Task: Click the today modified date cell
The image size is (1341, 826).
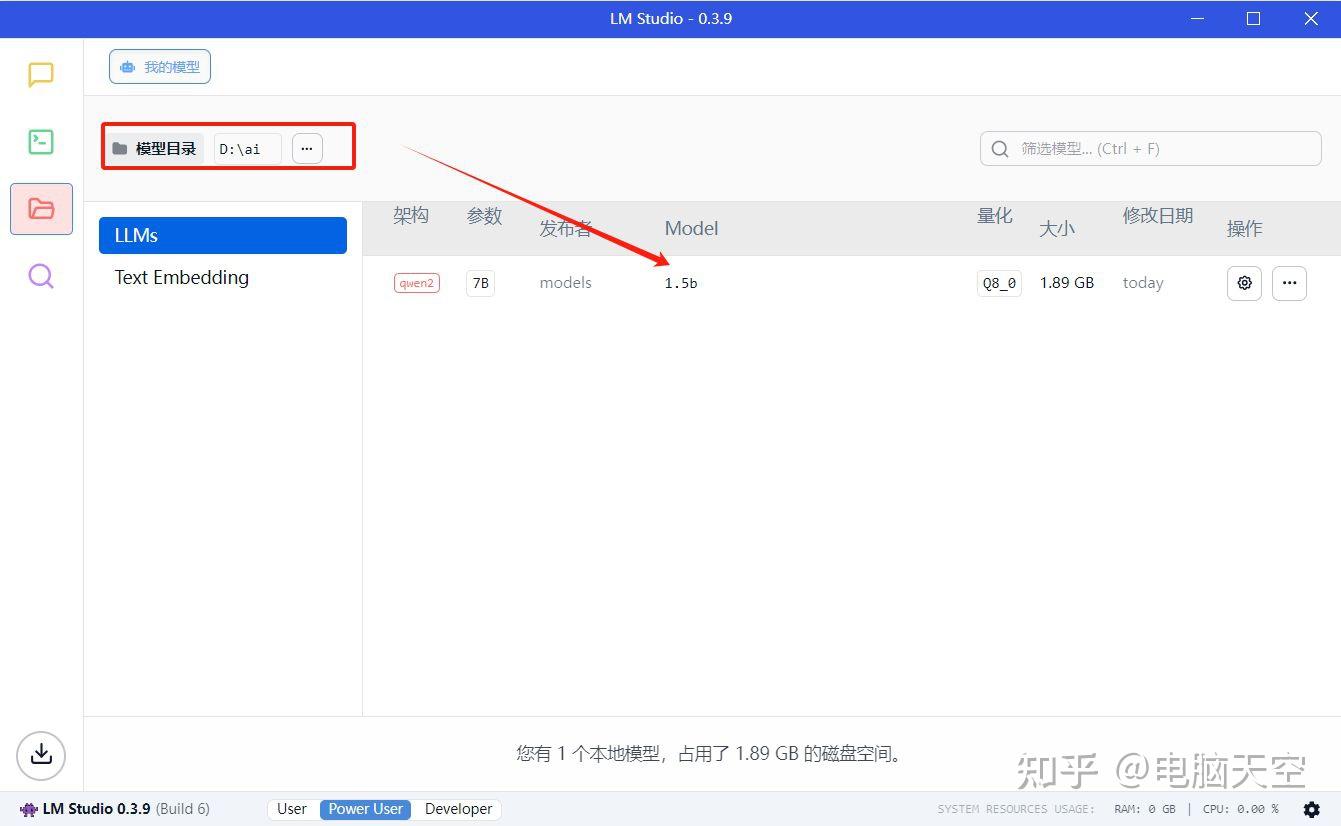Action: [x=1143, y=283]
